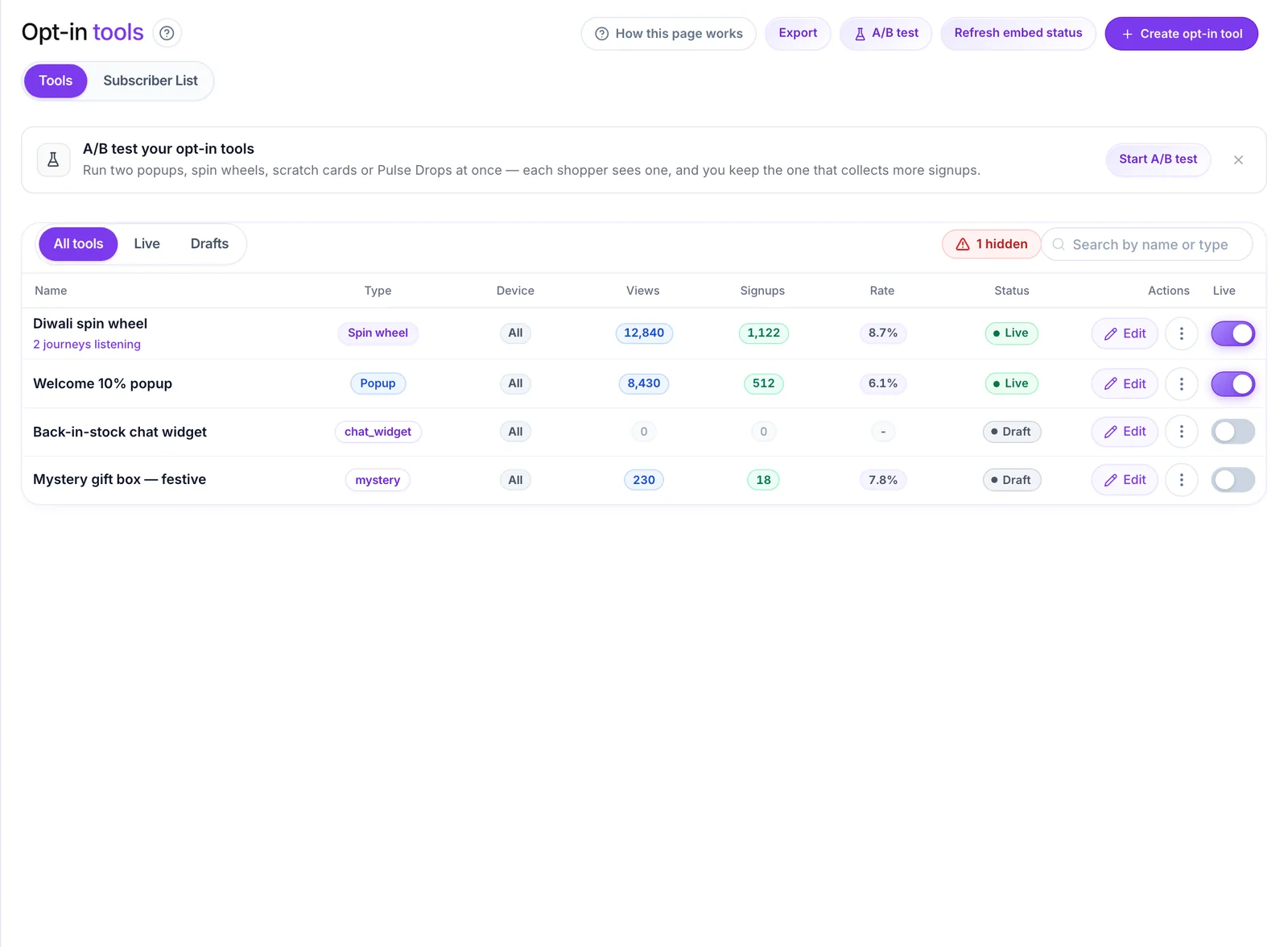Toggle off the Welcome 10% popup live switch
The width and height of the screenshot is (1288, 947).
pos(1232,384)
